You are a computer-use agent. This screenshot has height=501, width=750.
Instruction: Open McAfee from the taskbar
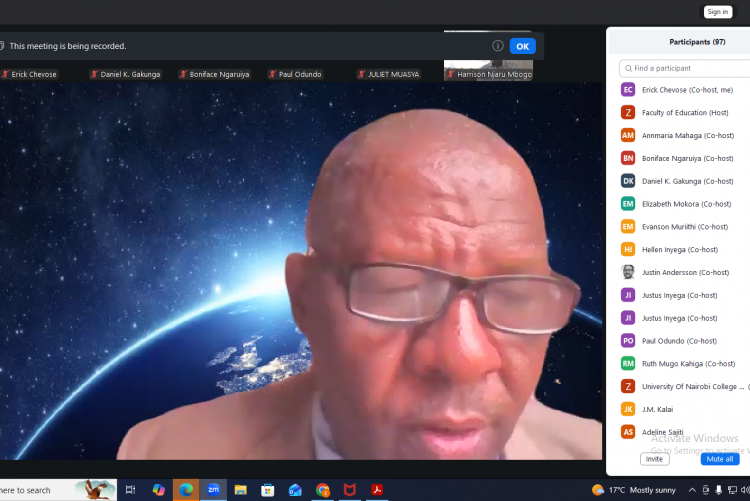click(350, 489)
